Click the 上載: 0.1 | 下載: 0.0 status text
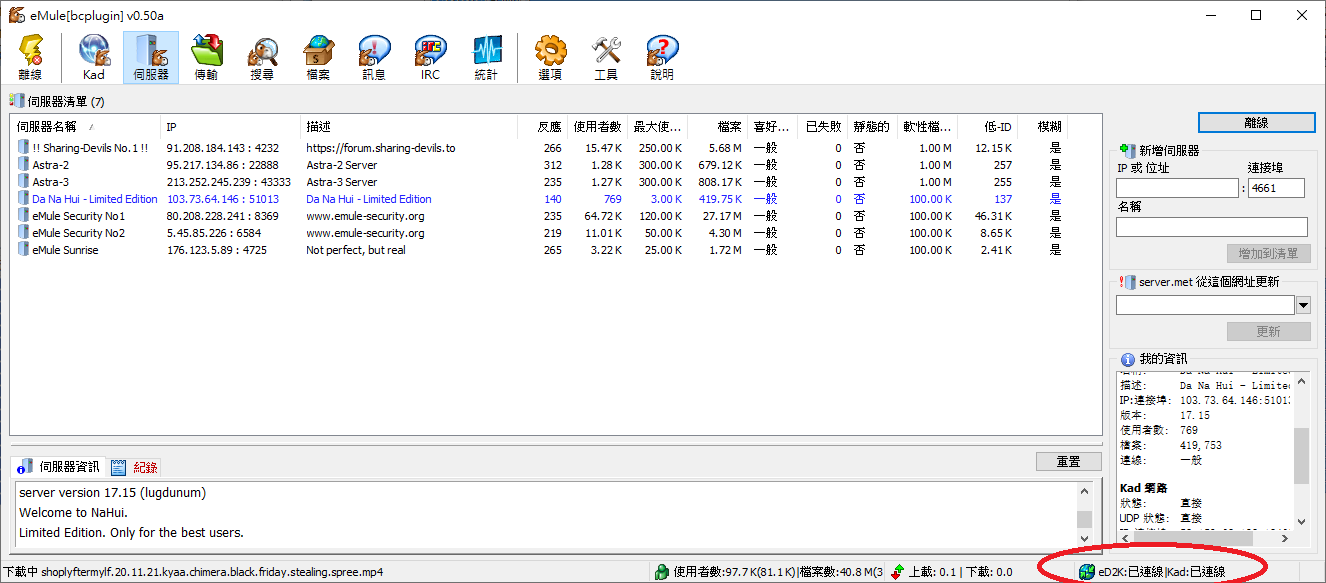This screenshot has width=1326, height=583. point(960,572)
